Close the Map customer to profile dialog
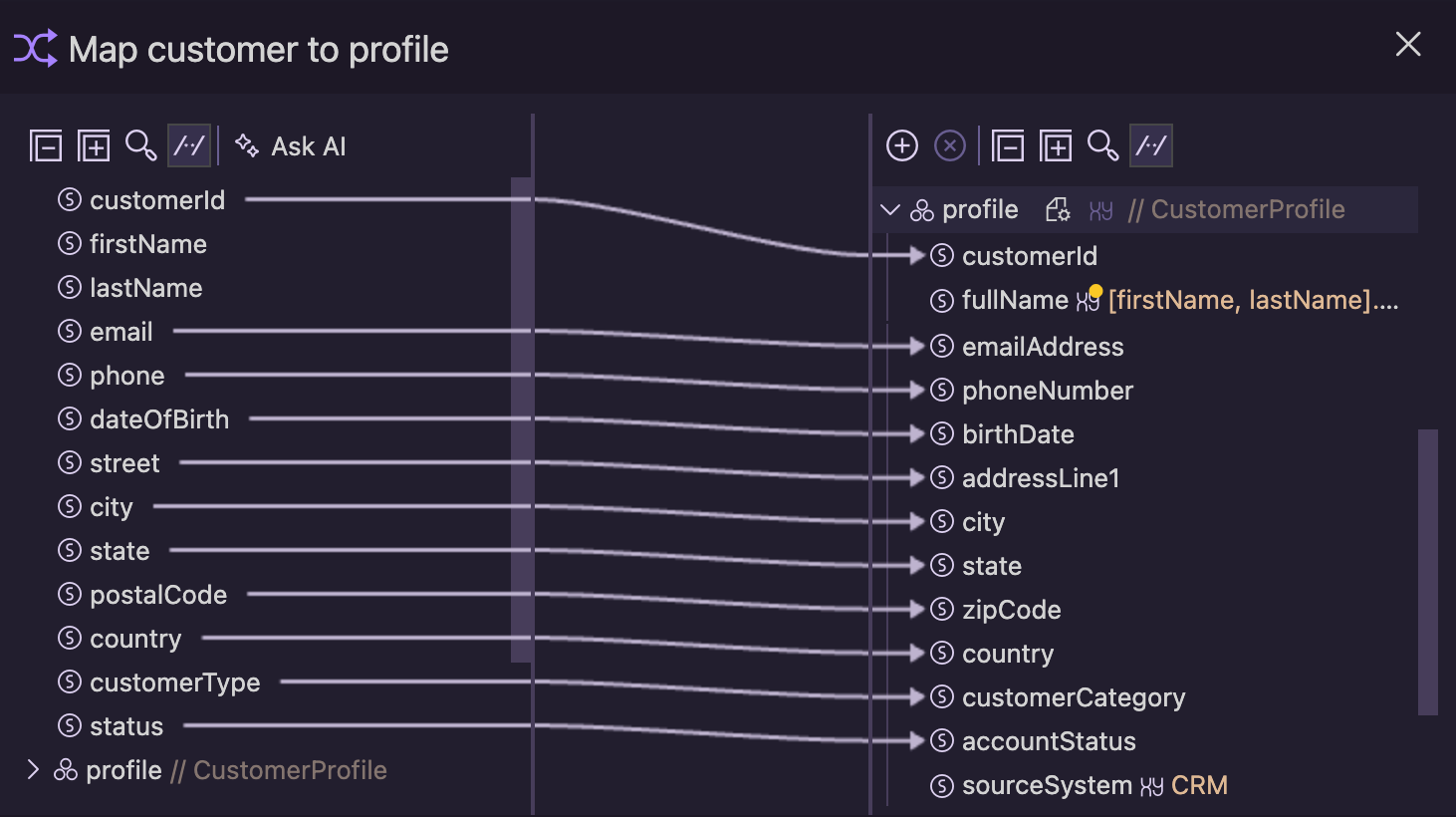Image resolution: width=1456 pixels, height=817 pixels. tap(1408, 44)
